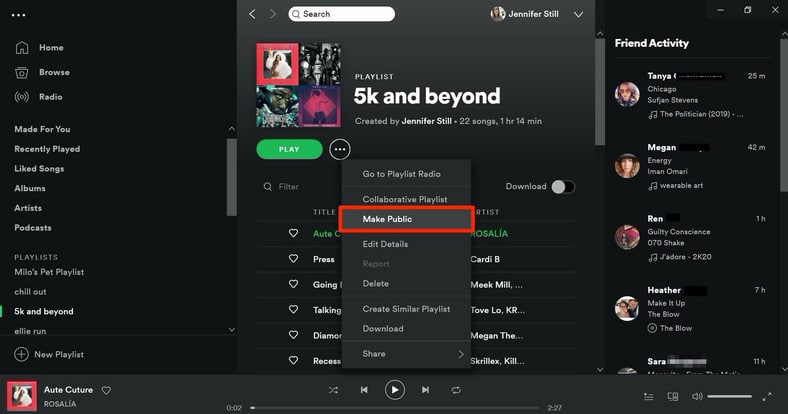The width and height of the screenshot is (788, 414).
Task: Toggle like heart on Diamonds row
Action: [293, 335]
